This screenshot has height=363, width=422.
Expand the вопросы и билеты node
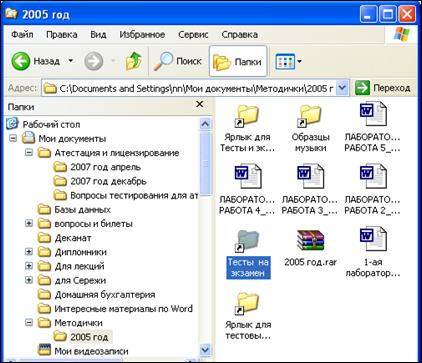pos(29,223)
